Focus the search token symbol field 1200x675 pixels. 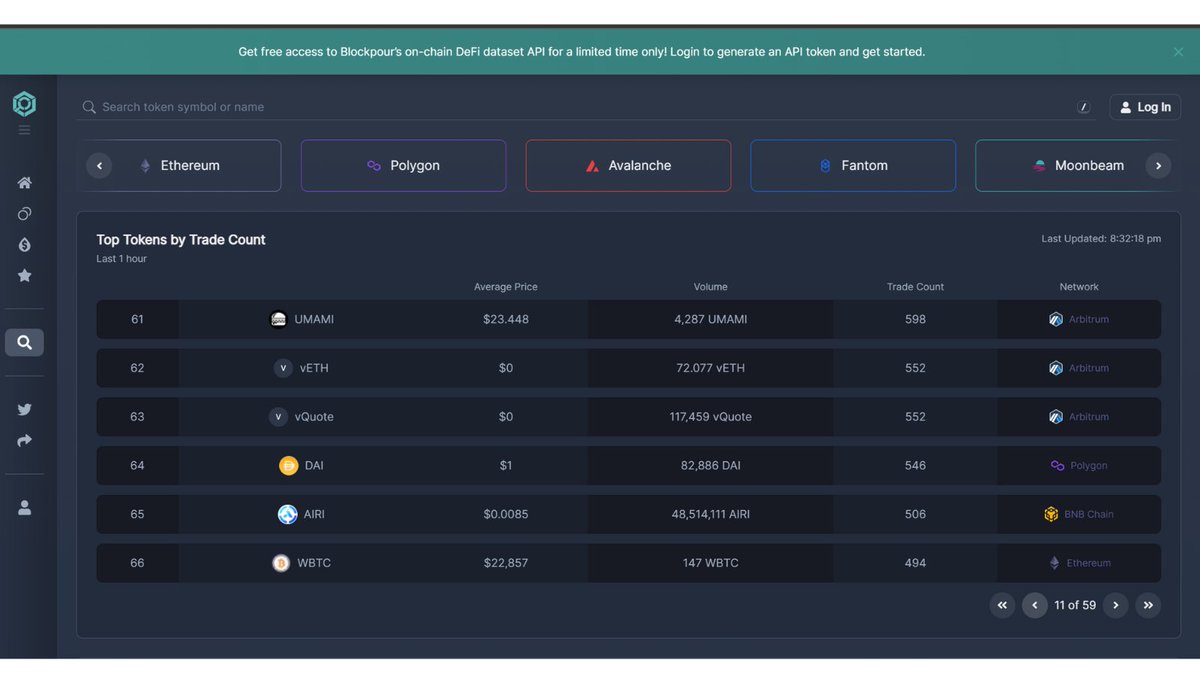click(585, 107)
